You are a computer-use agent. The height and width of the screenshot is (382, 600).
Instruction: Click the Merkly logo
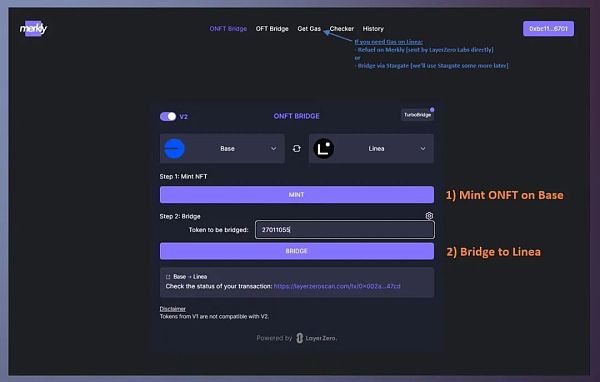[x=33, y=29]
